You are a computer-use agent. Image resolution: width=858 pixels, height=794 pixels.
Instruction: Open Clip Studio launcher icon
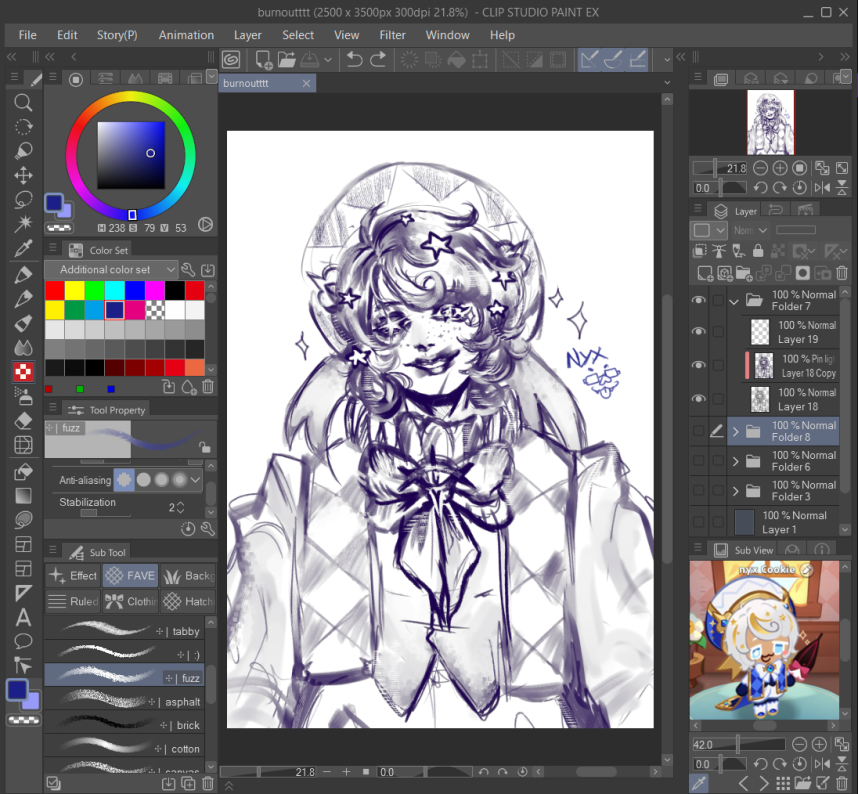[231, 59]
